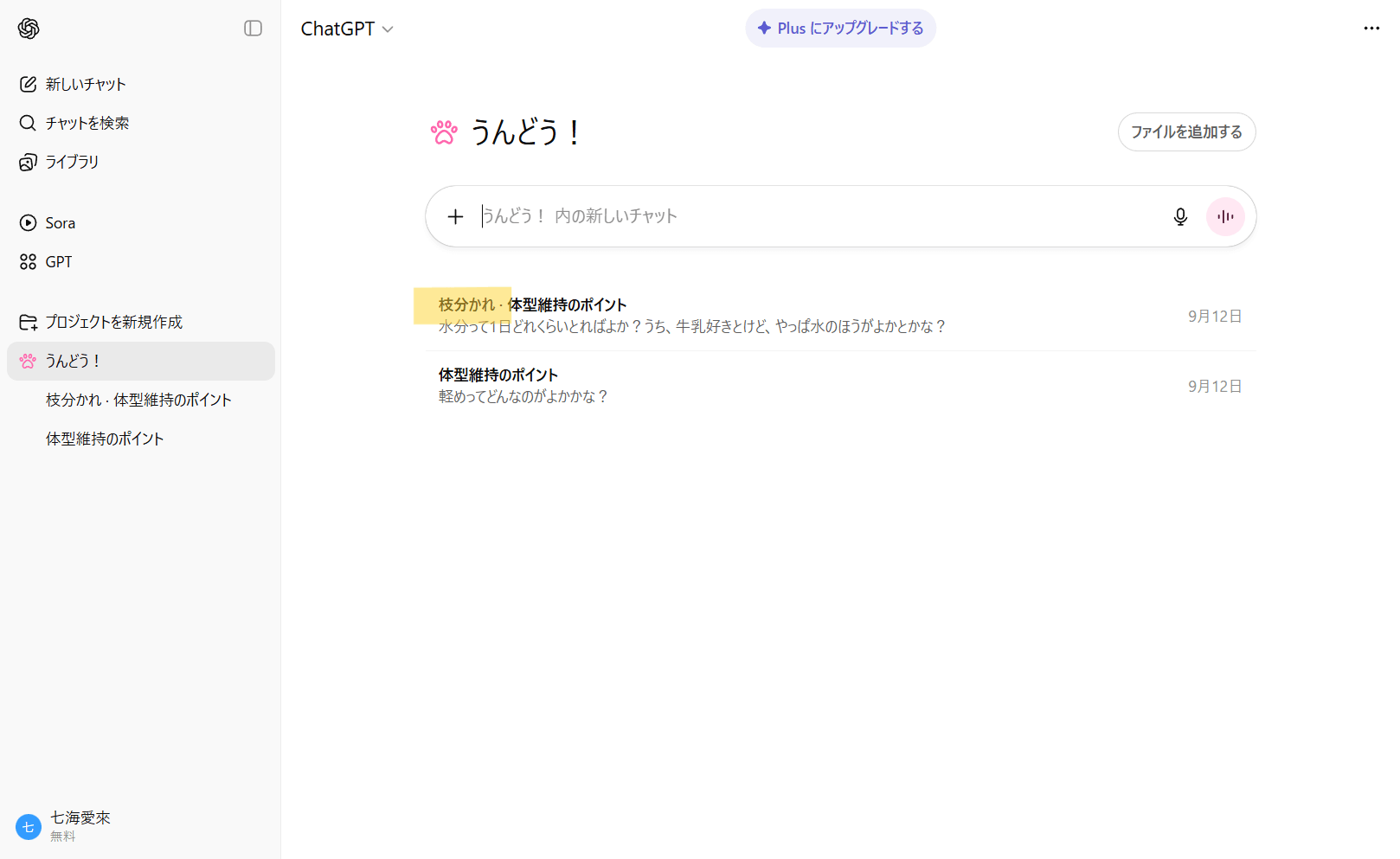1400x859 pixels.
Task: Click the pink paw project icon in header
Action: (444, 132)
